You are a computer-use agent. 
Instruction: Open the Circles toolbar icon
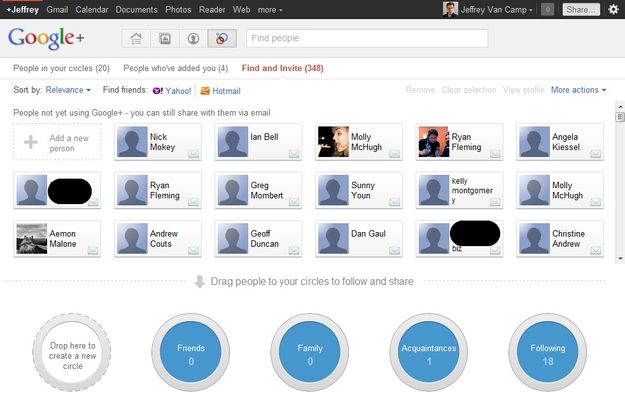pyautogui.click(x=222, y=39)
